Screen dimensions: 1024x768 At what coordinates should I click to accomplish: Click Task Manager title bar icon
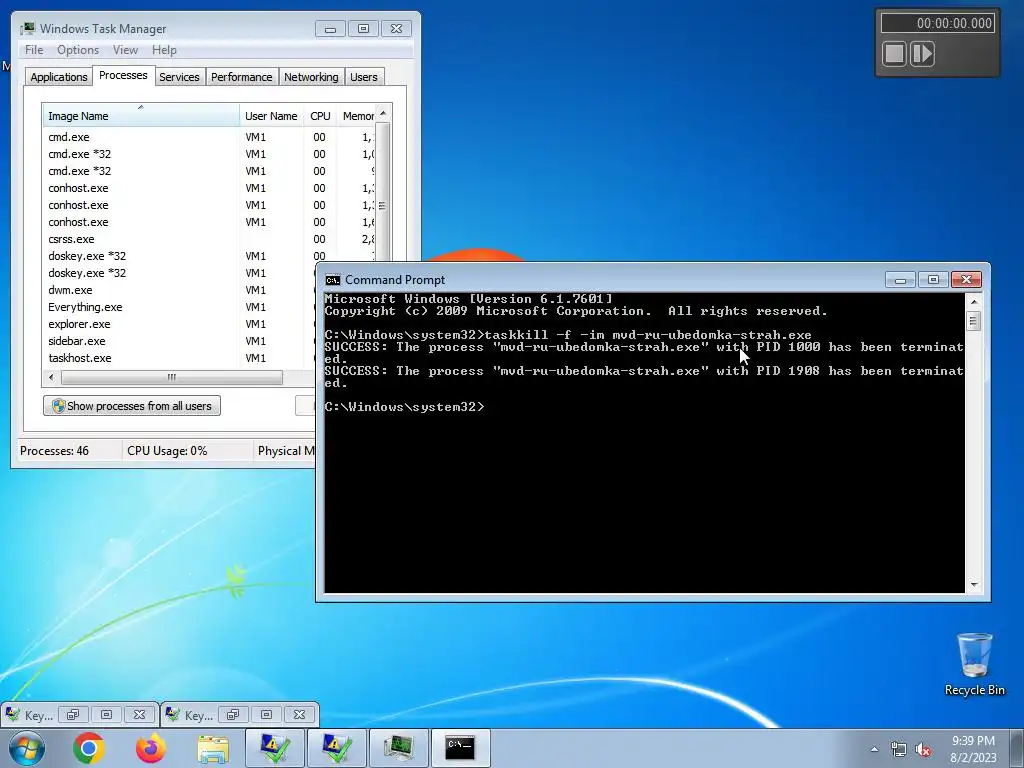(28, 29)
